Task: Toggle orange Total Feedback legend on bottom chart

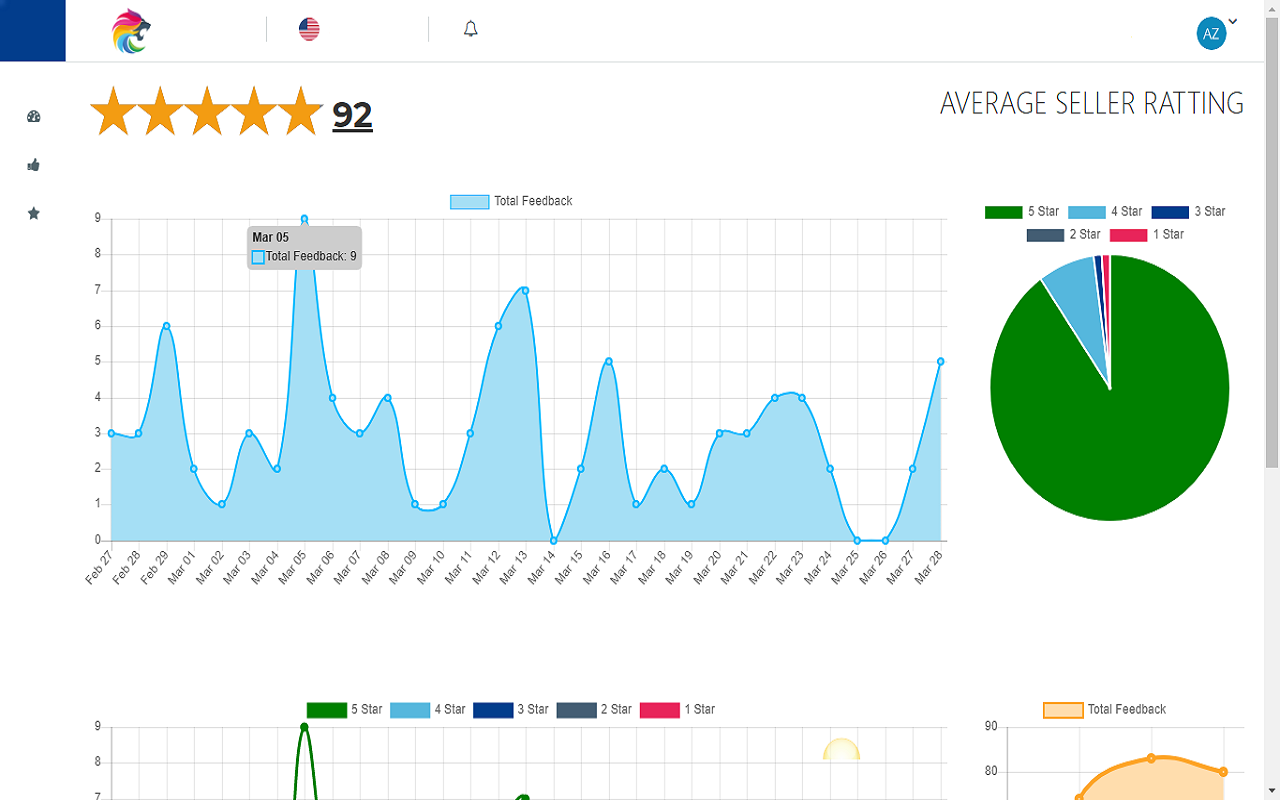Action: (1105, 709)
